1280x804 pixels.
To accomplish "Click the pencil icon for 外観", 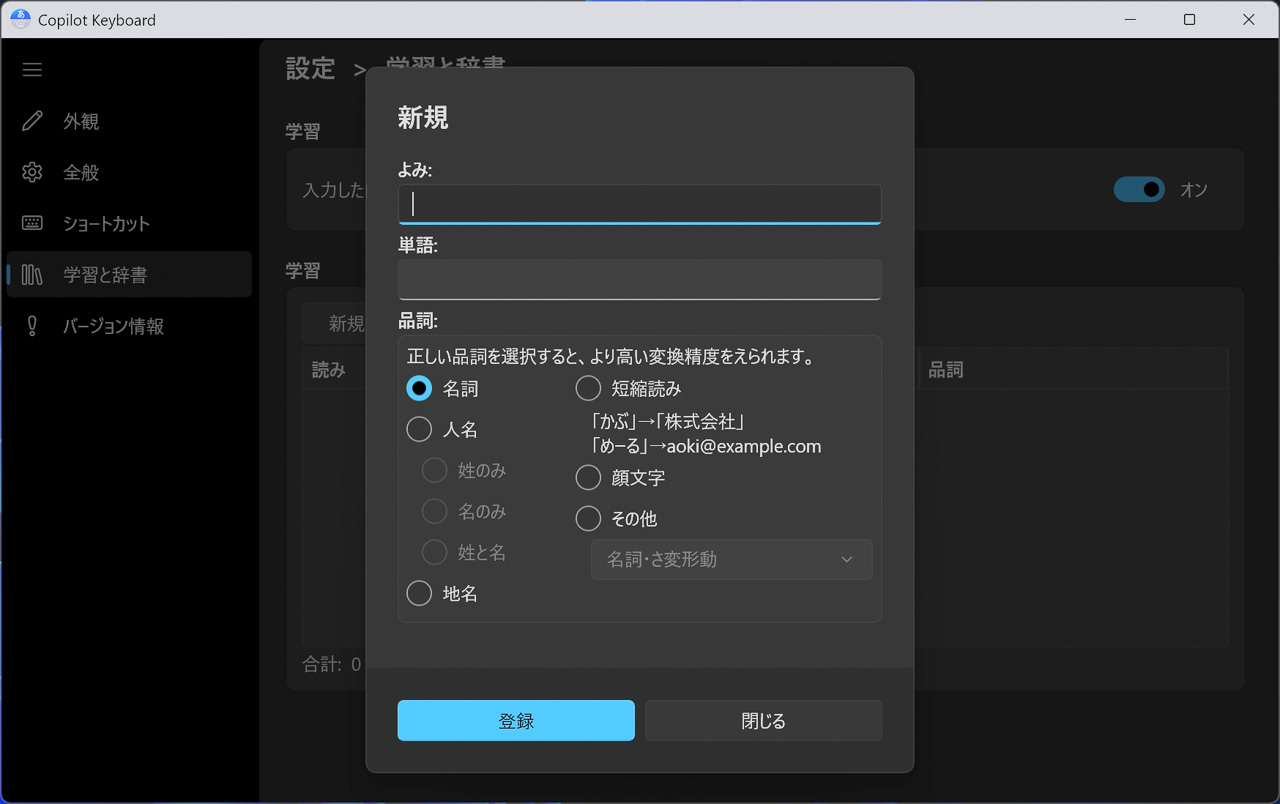I will point(32,121).
